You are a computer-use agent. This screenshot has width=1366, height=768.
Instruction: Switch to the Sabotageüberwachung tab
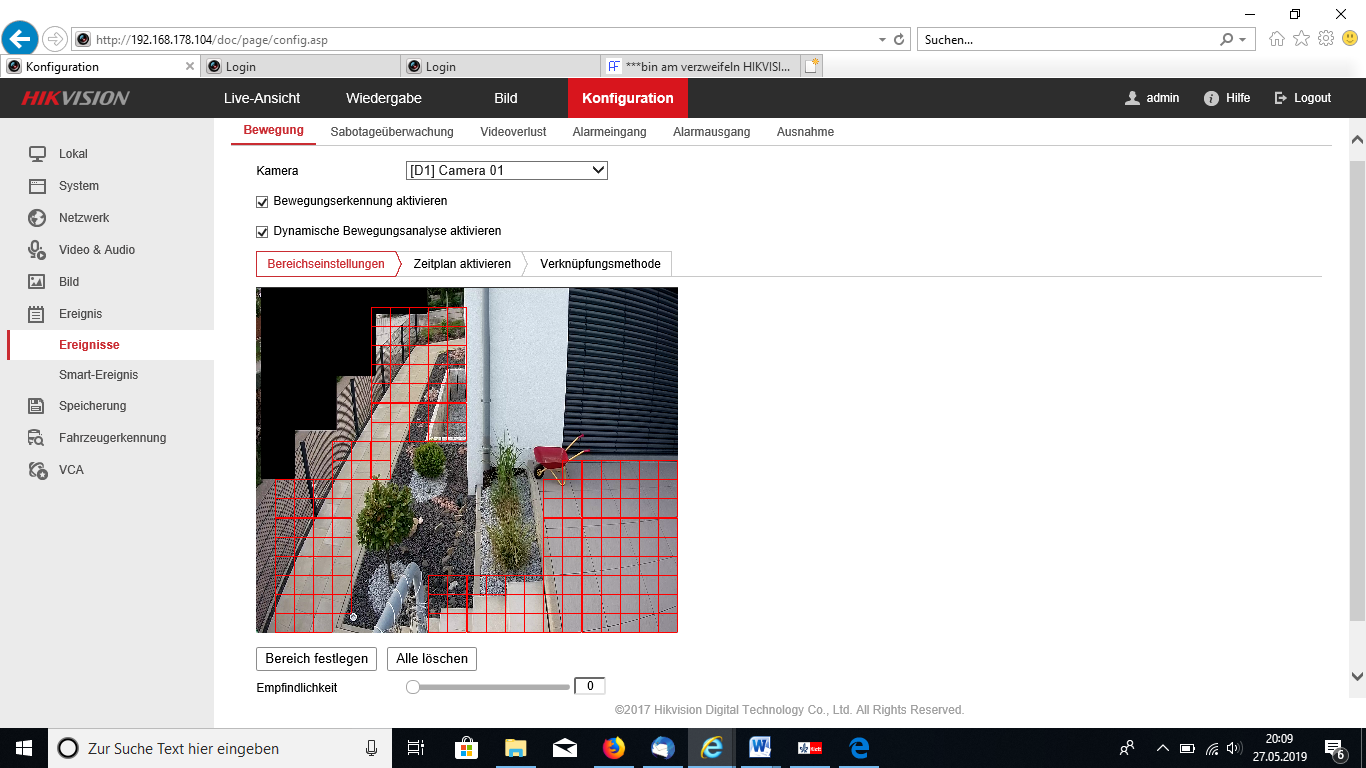click(x=392, y=132)
